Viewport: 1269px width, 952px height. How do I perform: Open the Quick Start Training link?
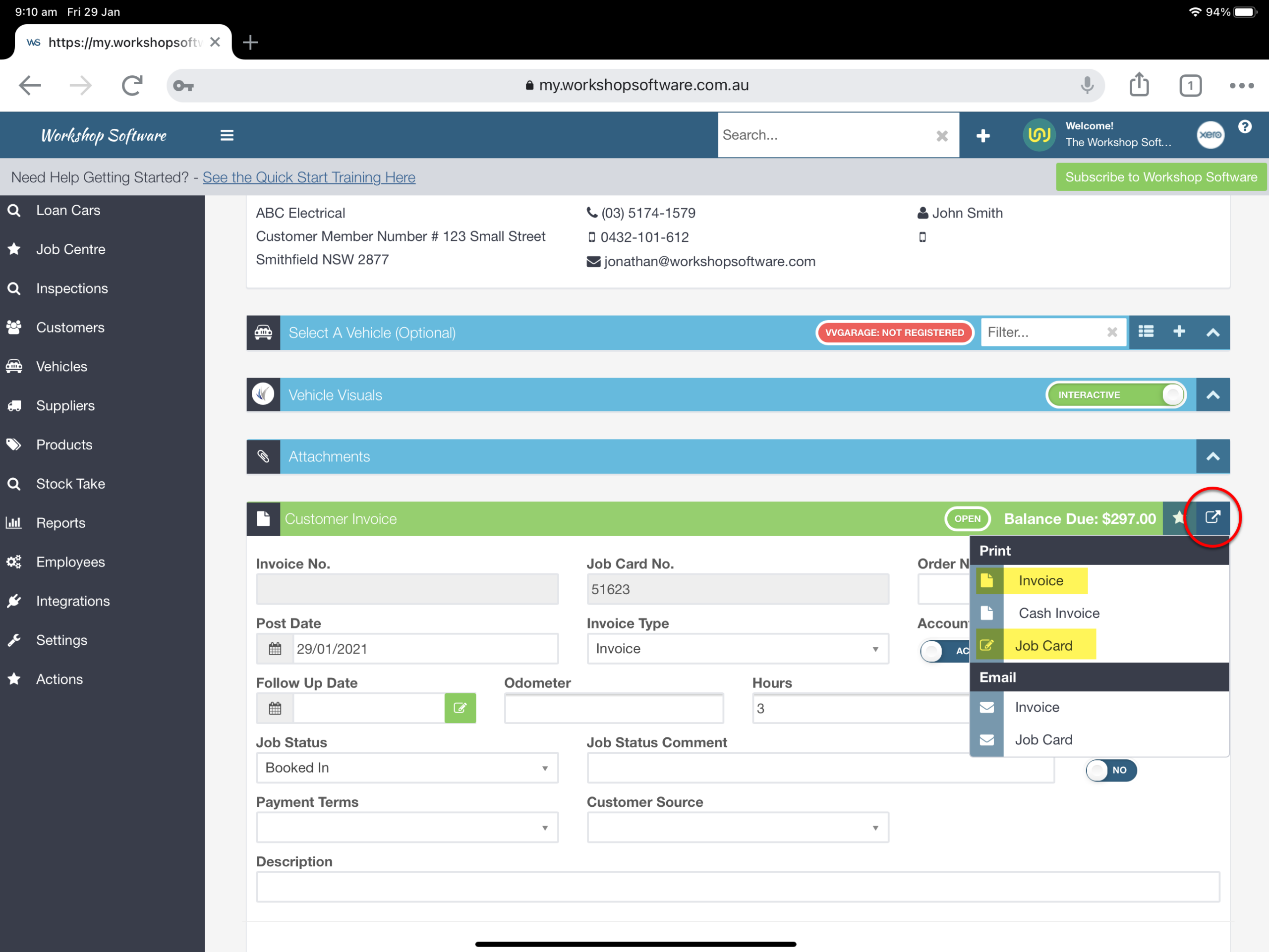309,177
